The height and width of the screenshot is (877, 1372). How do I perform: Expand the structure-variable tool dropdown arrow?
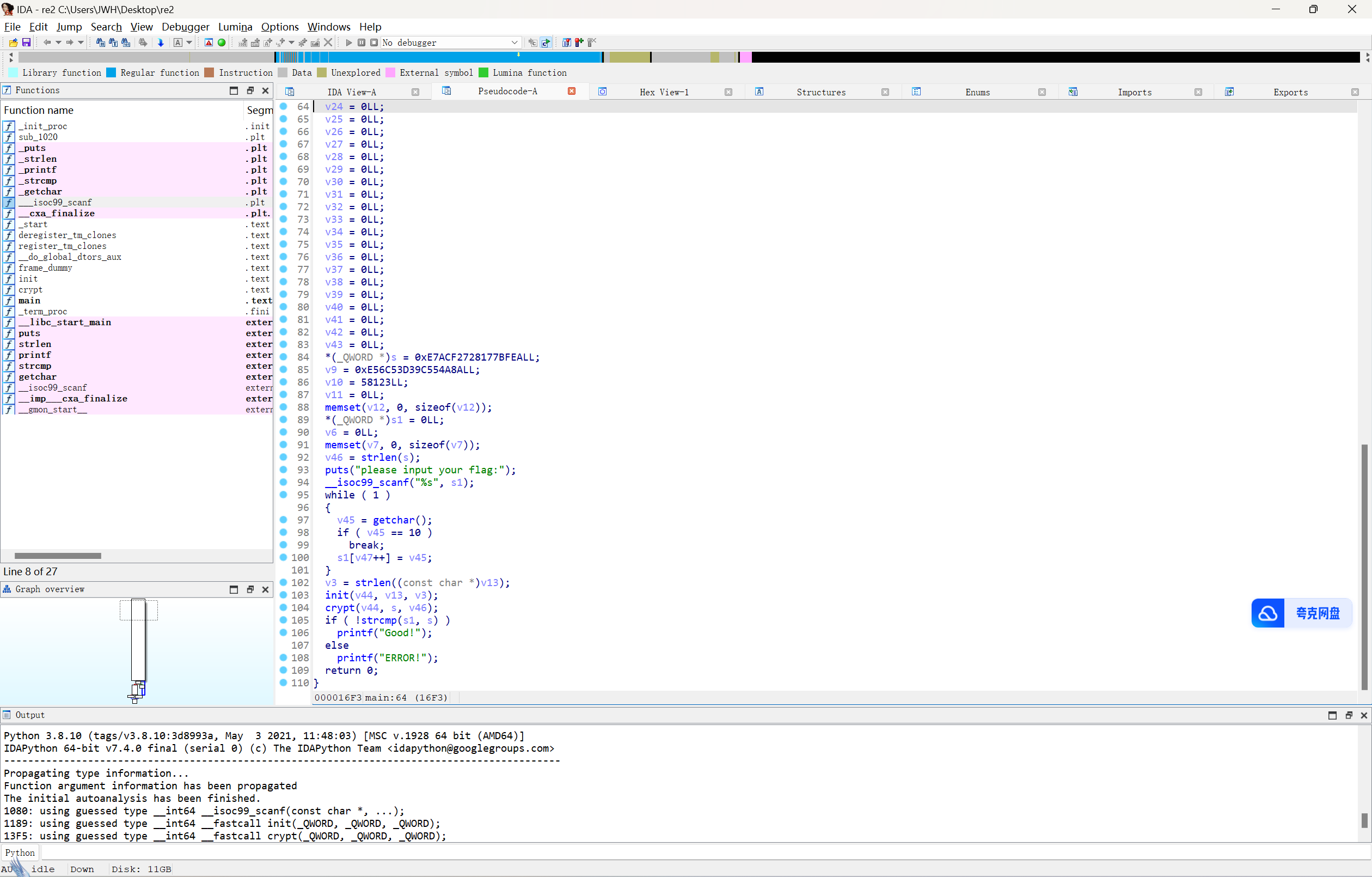pyautogui.click(x=291, y=43)
